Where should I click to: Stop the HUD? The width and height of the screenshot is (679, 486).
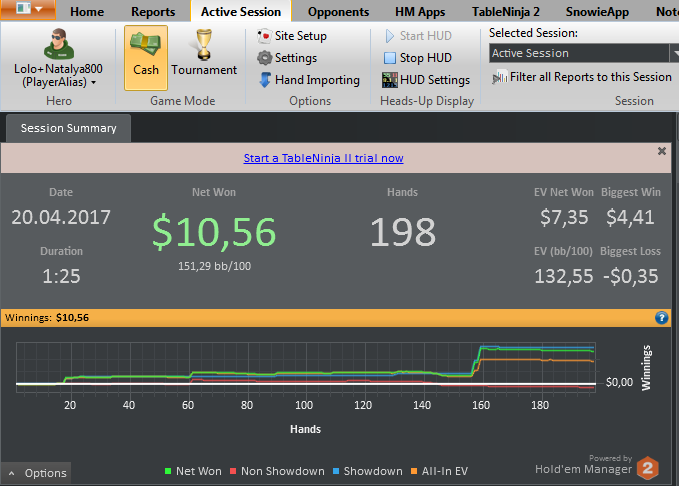point(418,58)
